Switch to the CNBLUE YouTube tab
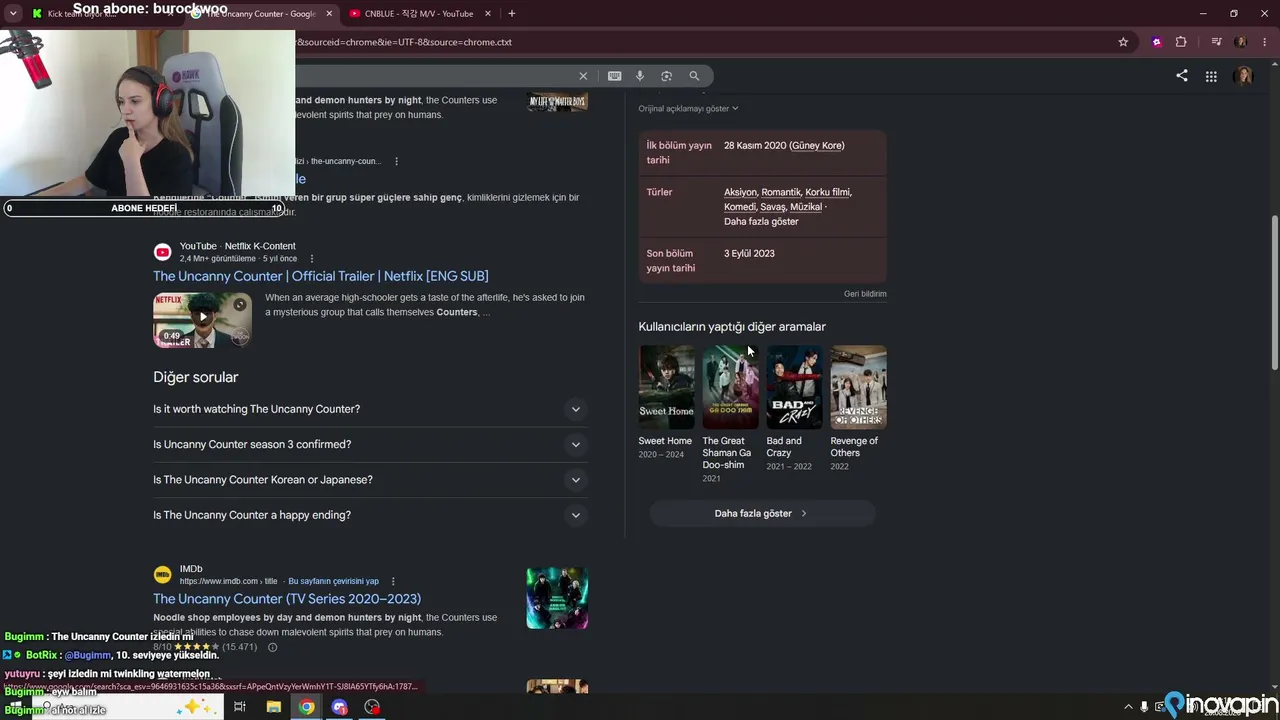This screenshot has height=720, width=1280. tap(419, 14)
